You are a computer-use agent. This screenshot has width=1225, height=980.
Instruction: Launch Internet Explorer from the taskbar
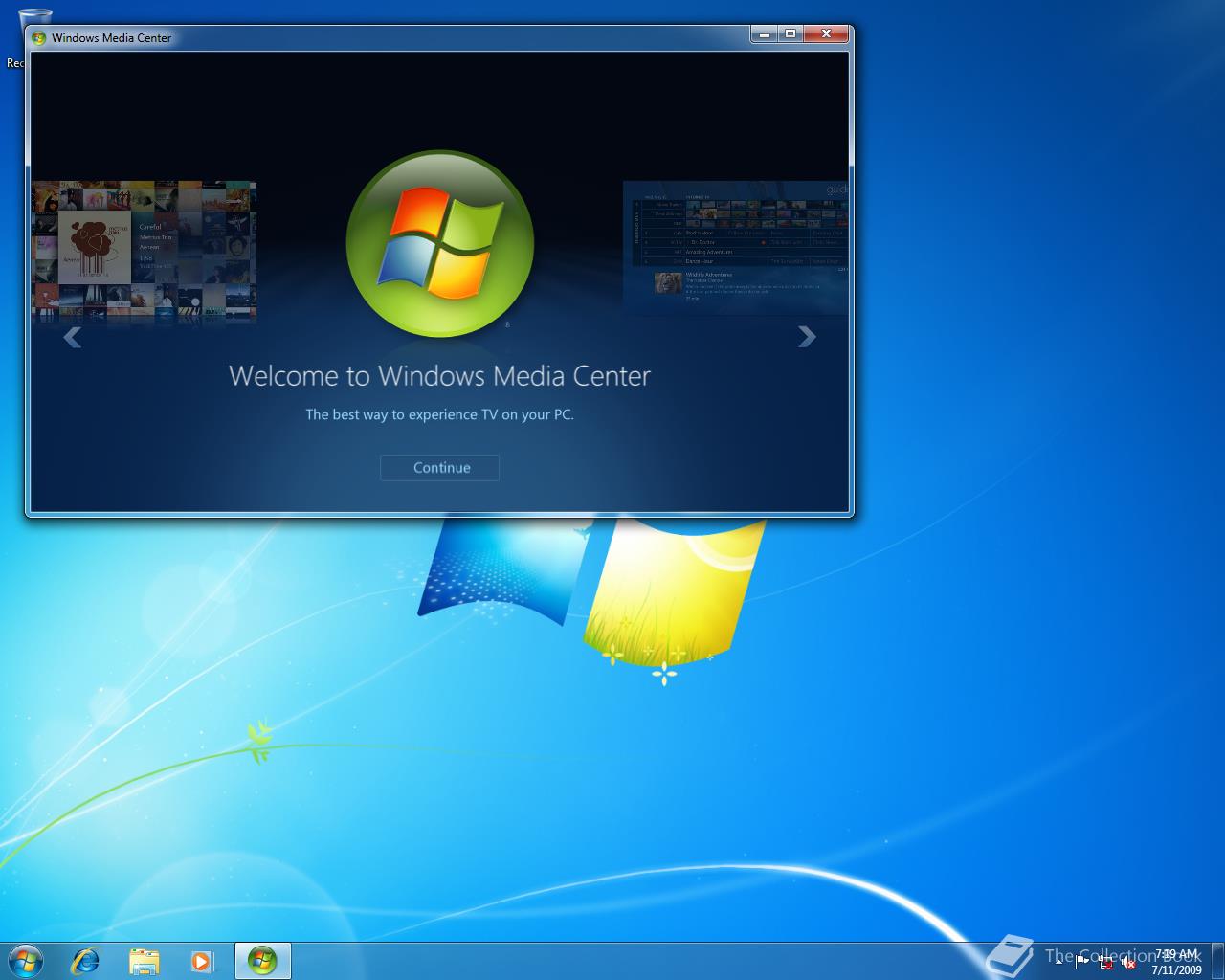(x=85, y=960)
